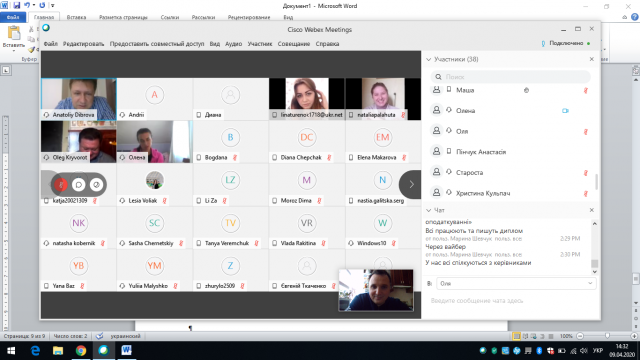Open the Справка menu
Viewport: 640px width, 360px height.
click(327, 44)
